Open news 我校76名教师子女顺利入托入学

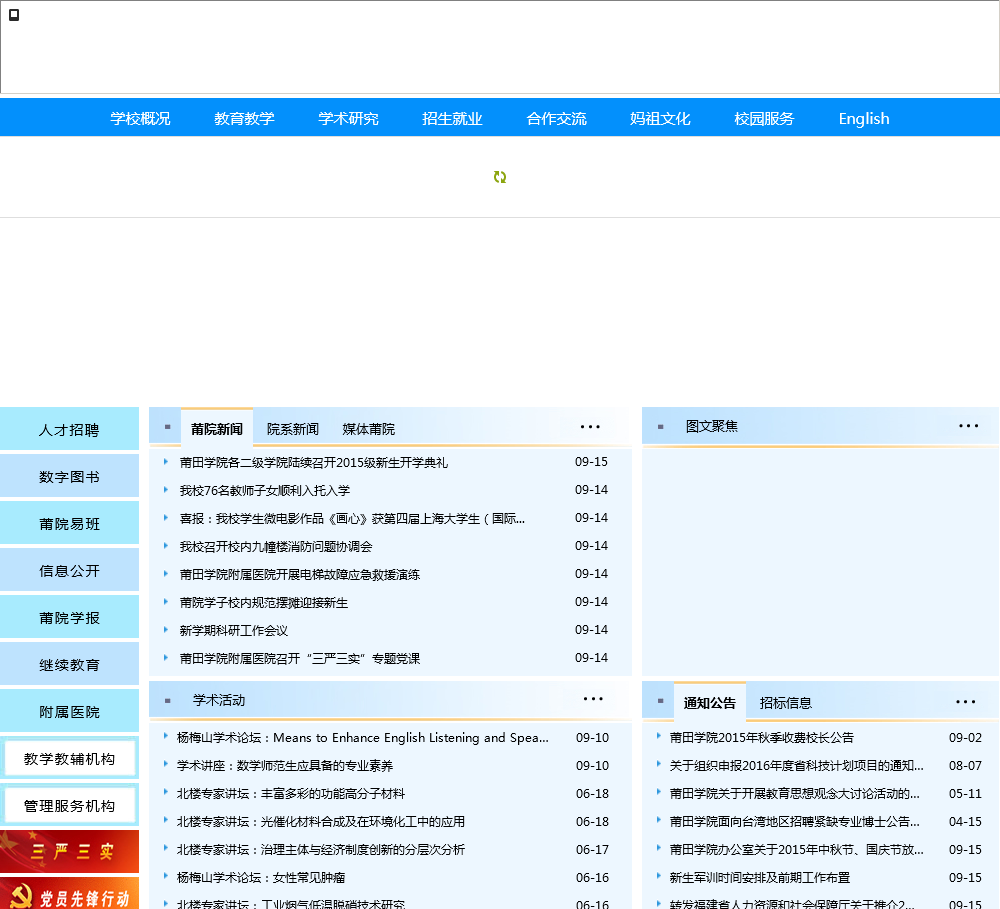pos(265,491)
